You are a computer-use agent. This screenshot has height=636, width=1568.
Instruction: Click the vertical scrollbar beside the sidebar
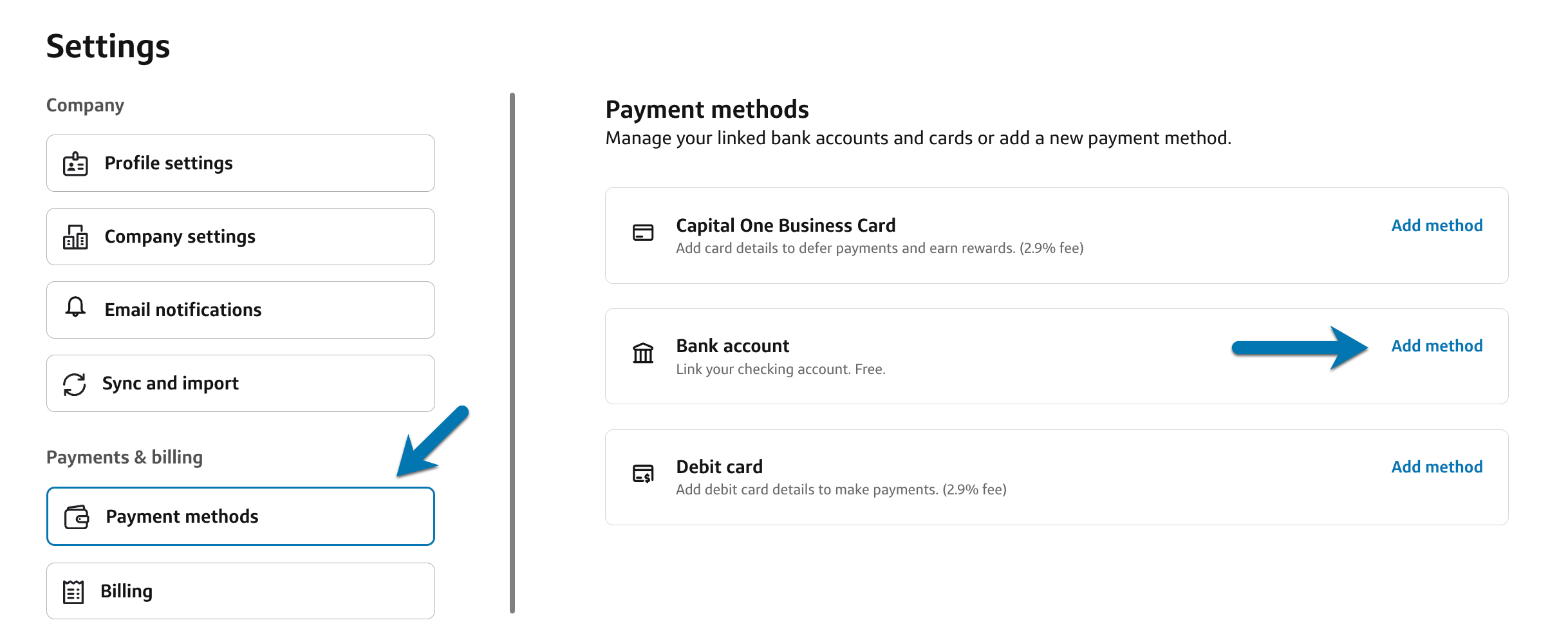coord(512,353)
